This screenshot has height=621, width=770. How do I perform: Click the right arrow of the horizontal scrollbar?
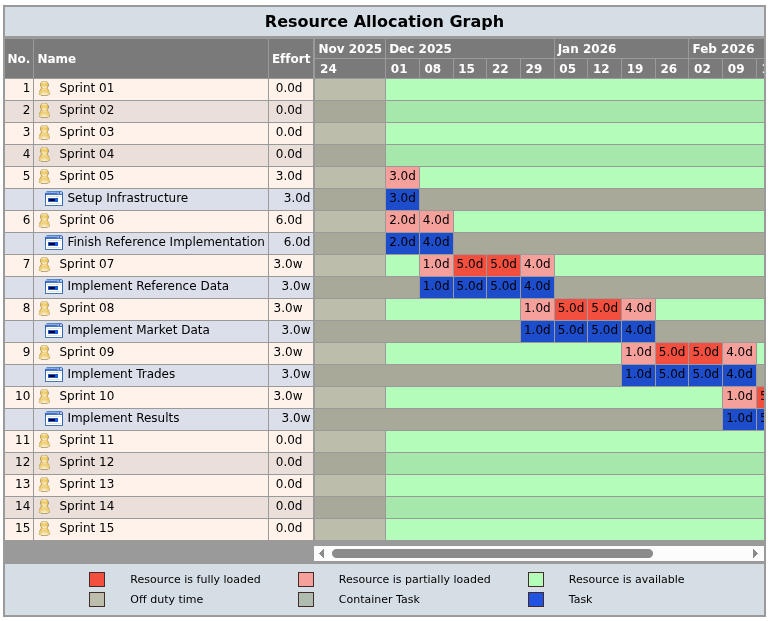coord(755,554)
